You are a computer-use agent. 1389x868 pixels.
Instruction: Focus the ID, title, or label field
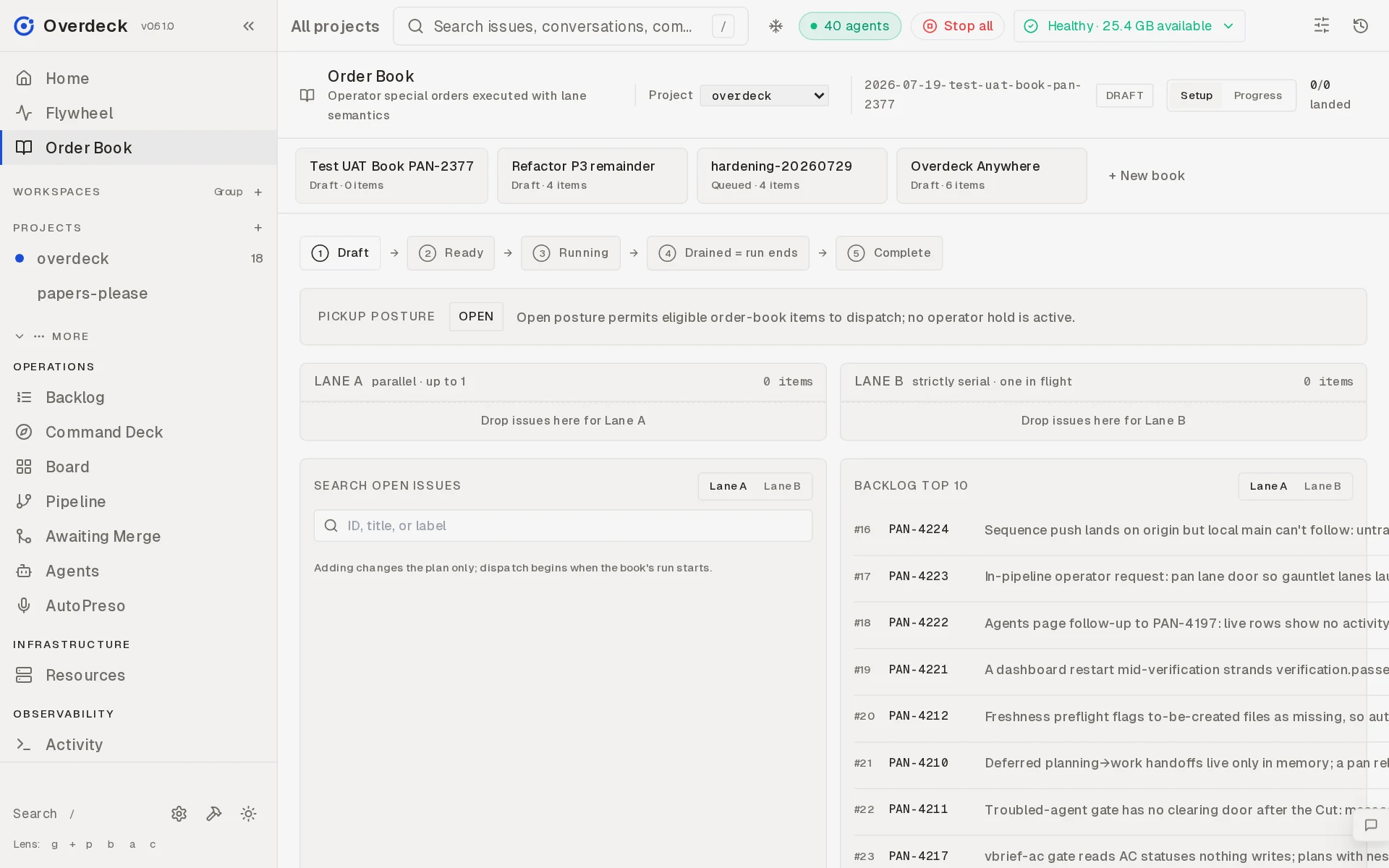click(x=563, y=526)
